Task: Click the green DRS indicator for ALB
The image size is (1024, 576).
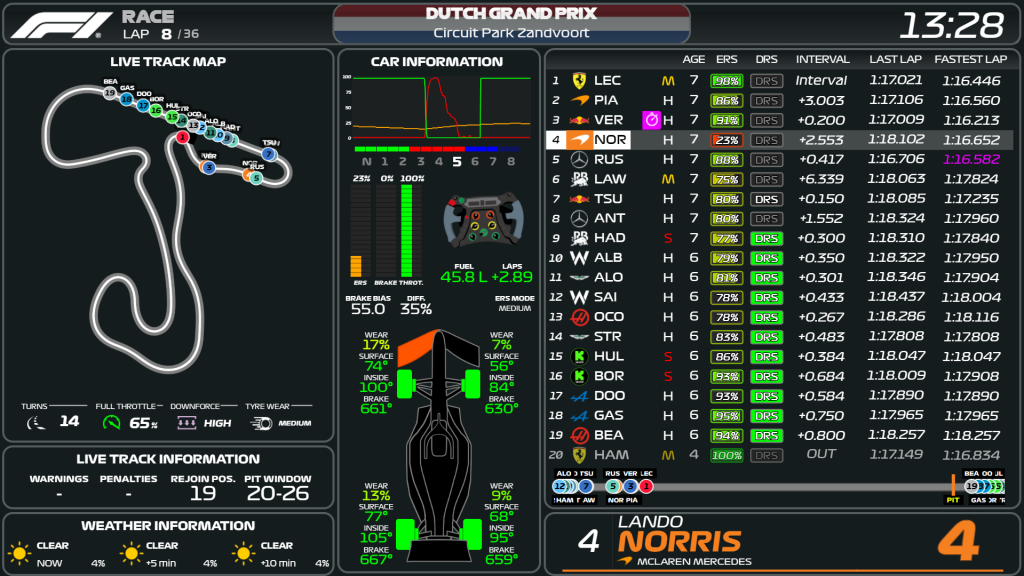Action: [766, 258]
